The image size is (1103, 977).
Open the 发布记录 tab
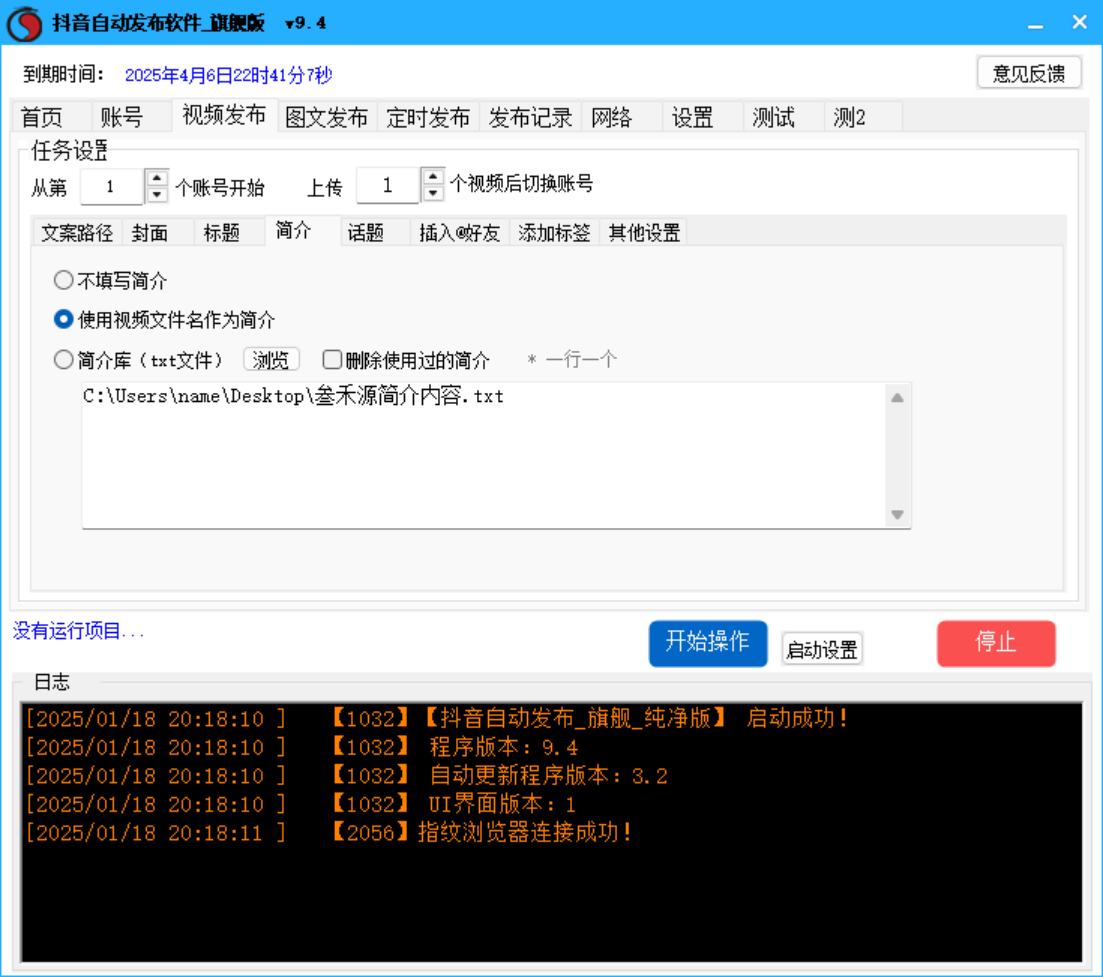pos(530,117)
